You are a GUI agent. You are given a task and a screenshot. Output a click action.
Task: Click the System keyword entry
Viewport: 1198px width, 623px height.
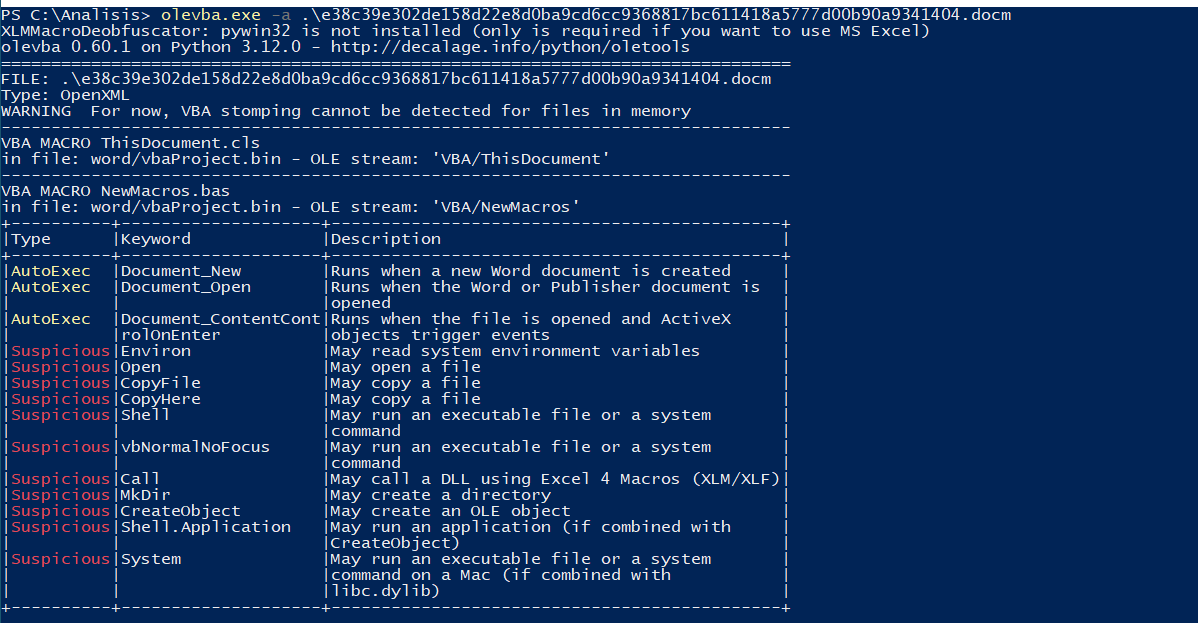click(x=150, y=559)
